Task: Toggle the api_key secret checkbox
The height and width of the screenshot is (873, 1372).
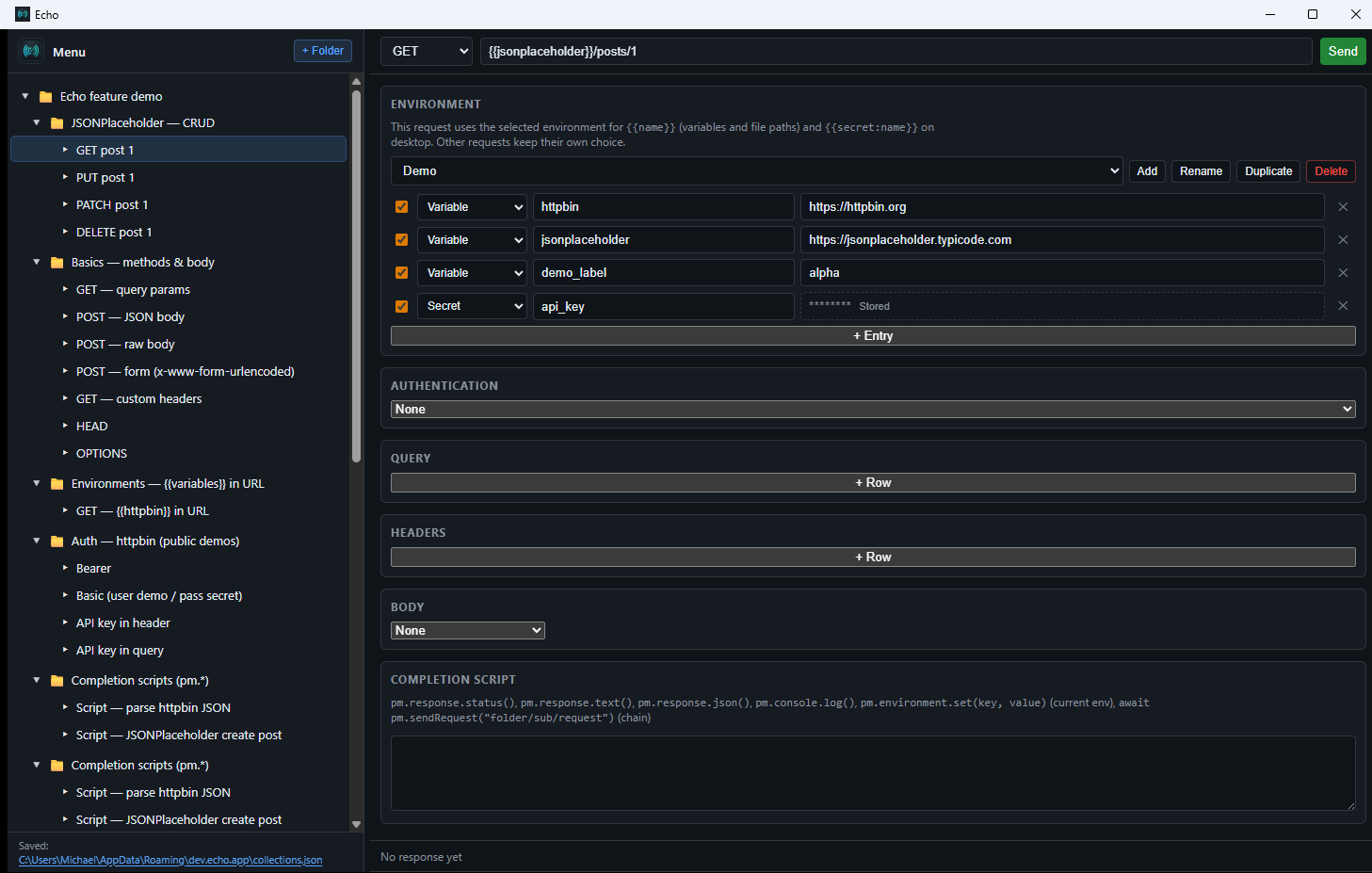Action: pos(402,306)
